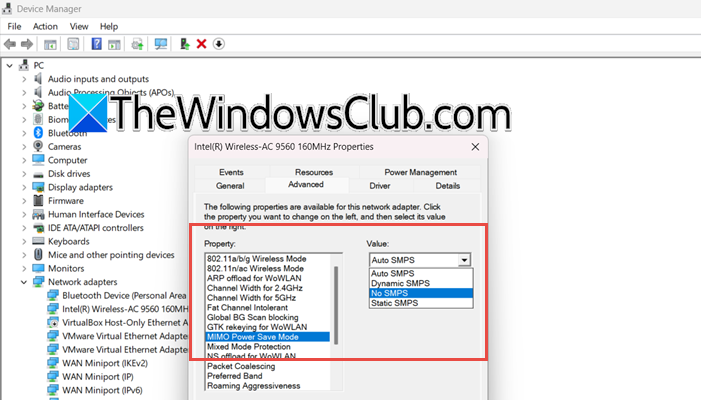The image size is (701, 400).
Task: Click the Monitors category icon
Action: coord(38,269)
